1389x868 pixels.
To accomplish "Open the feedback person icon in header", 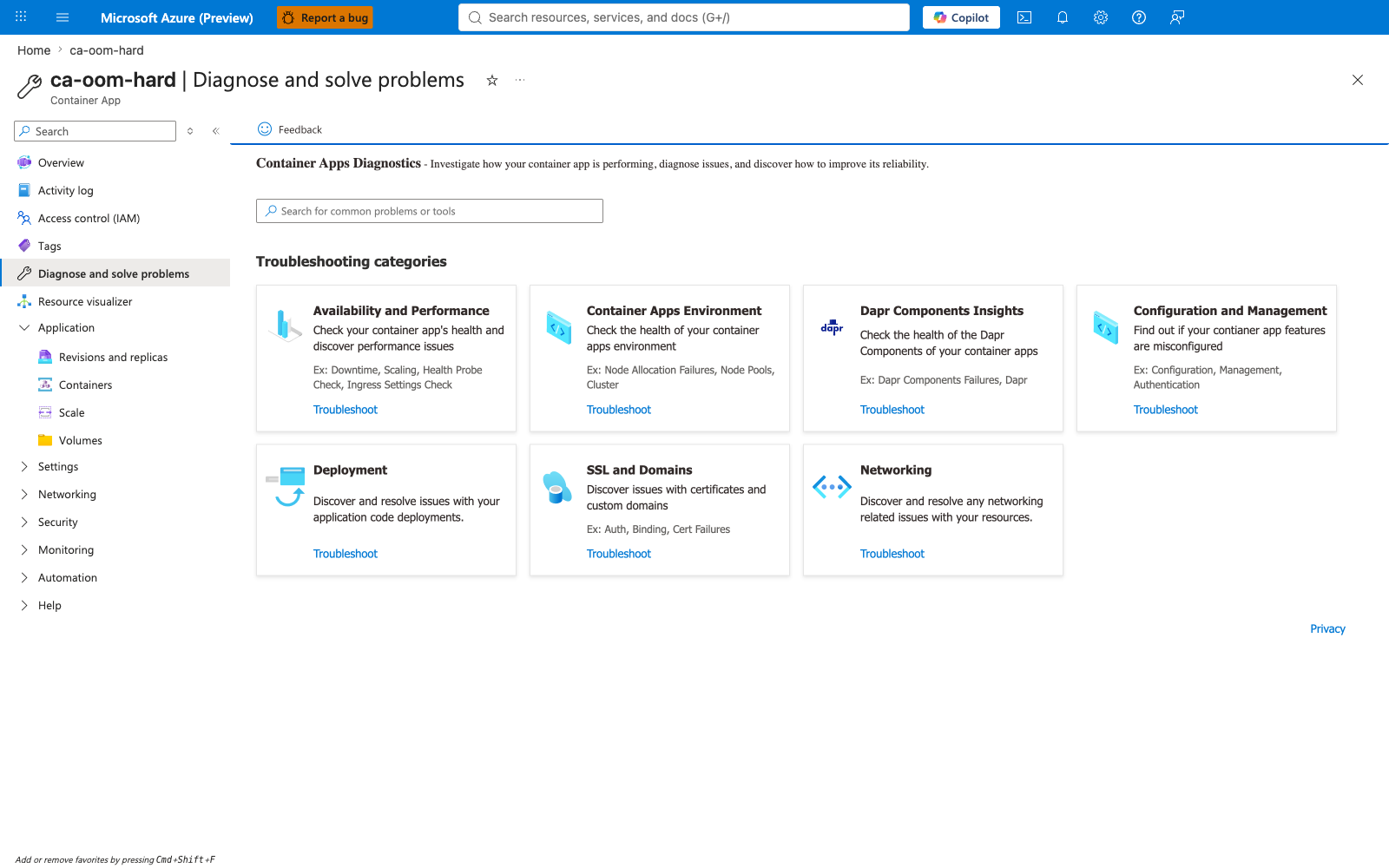I will point(1177,17).
